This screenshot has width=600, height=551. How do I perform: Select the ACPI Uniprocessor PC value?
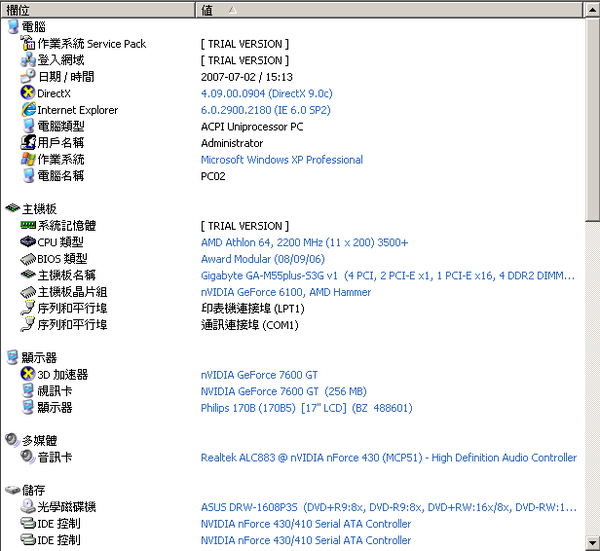point(252,127)
